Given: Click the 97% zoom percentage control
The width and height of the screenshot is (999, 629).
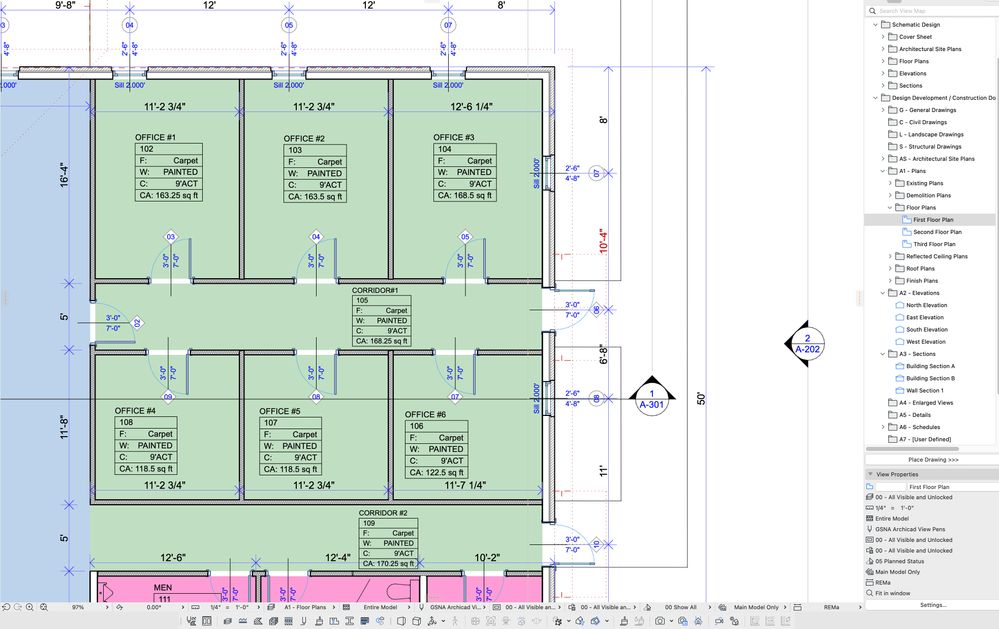Looking at the screenshot, I should pyautogui.click(x=76, y=607).
